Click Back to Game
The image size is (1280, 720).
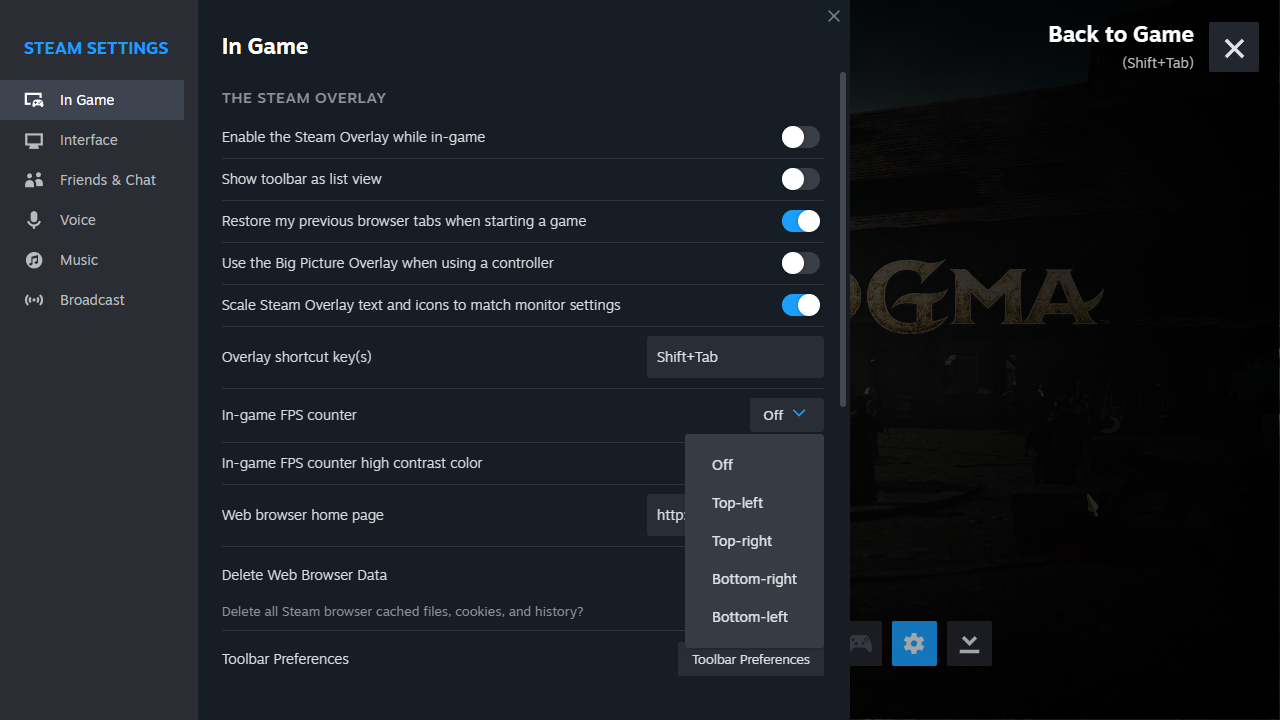click(1120, 34)
